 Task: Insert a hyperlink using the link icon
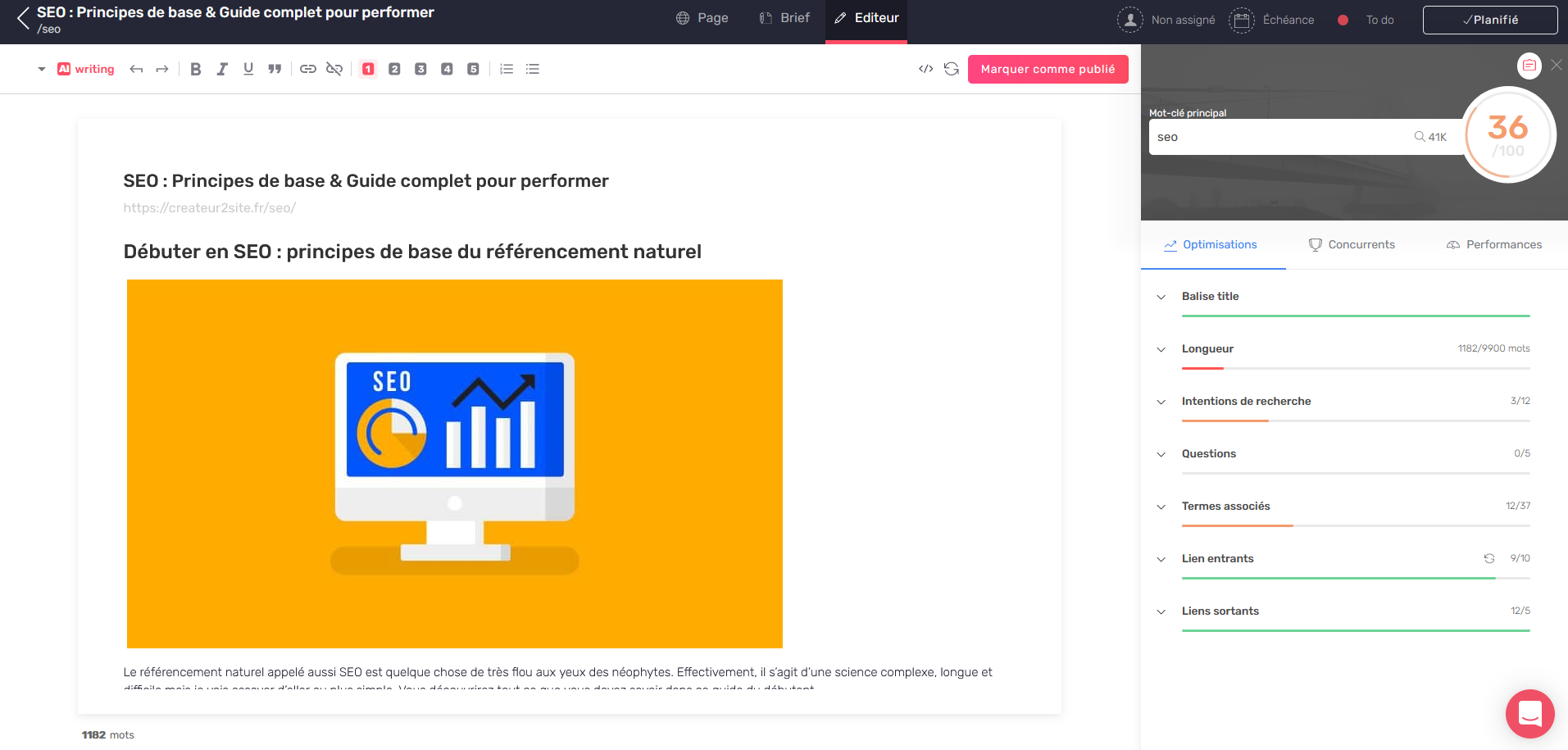pyautogui.click(x=307, y=70)
